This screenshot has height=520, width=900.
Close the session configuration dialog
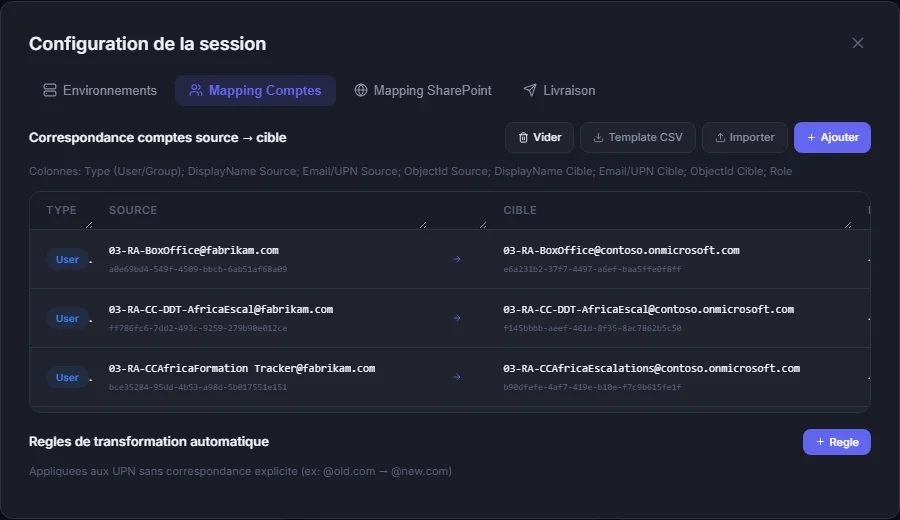click(x=858, y=43)
